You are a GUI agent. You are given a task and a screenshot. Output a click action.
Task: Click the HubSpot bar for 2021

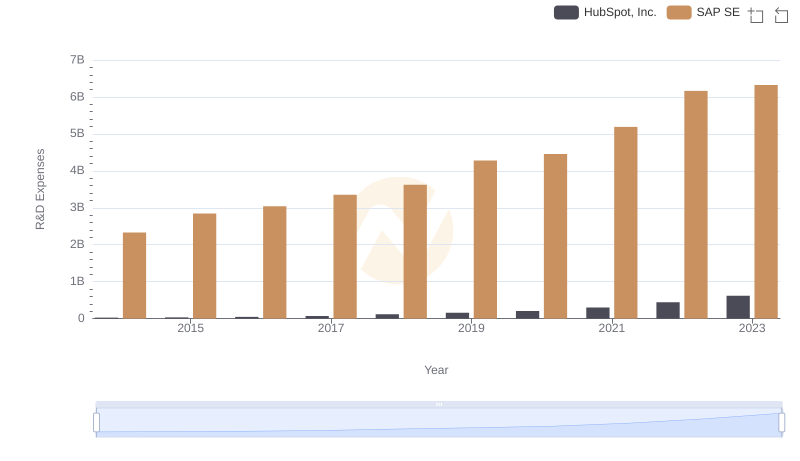[x=597, y=313]
